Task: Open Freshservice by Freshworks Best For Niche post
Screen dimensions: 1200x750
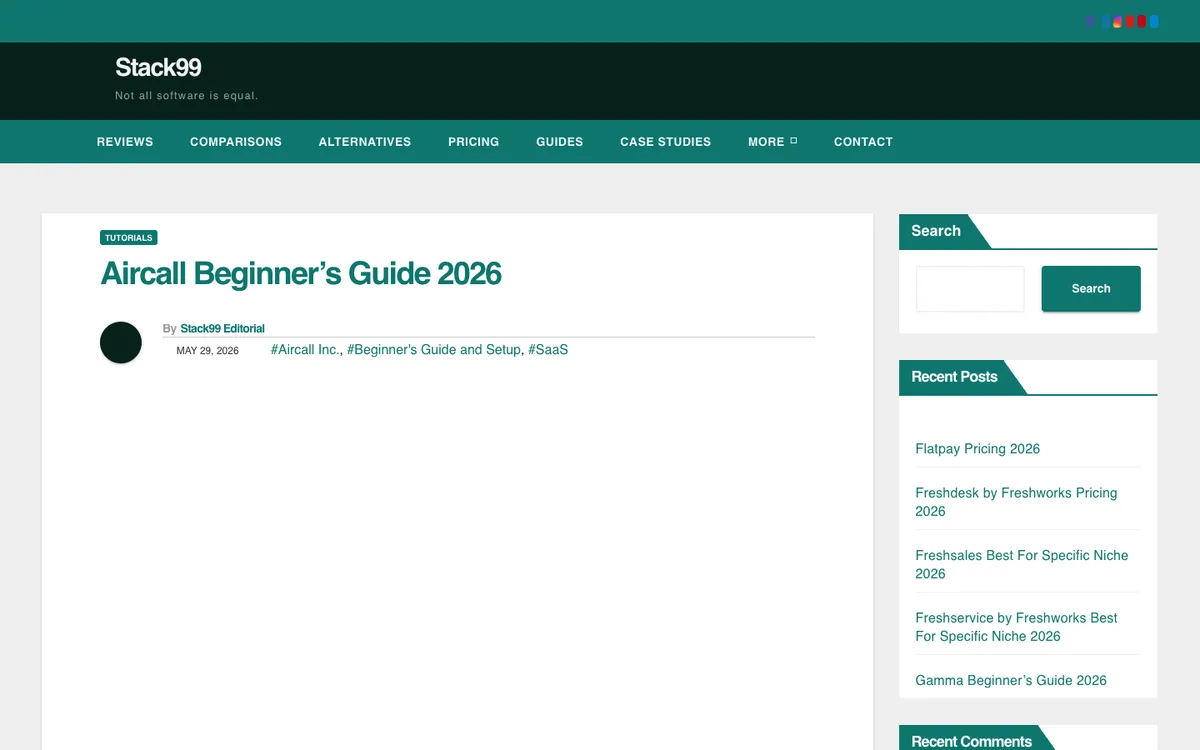Action: [x=1016, y=627]
